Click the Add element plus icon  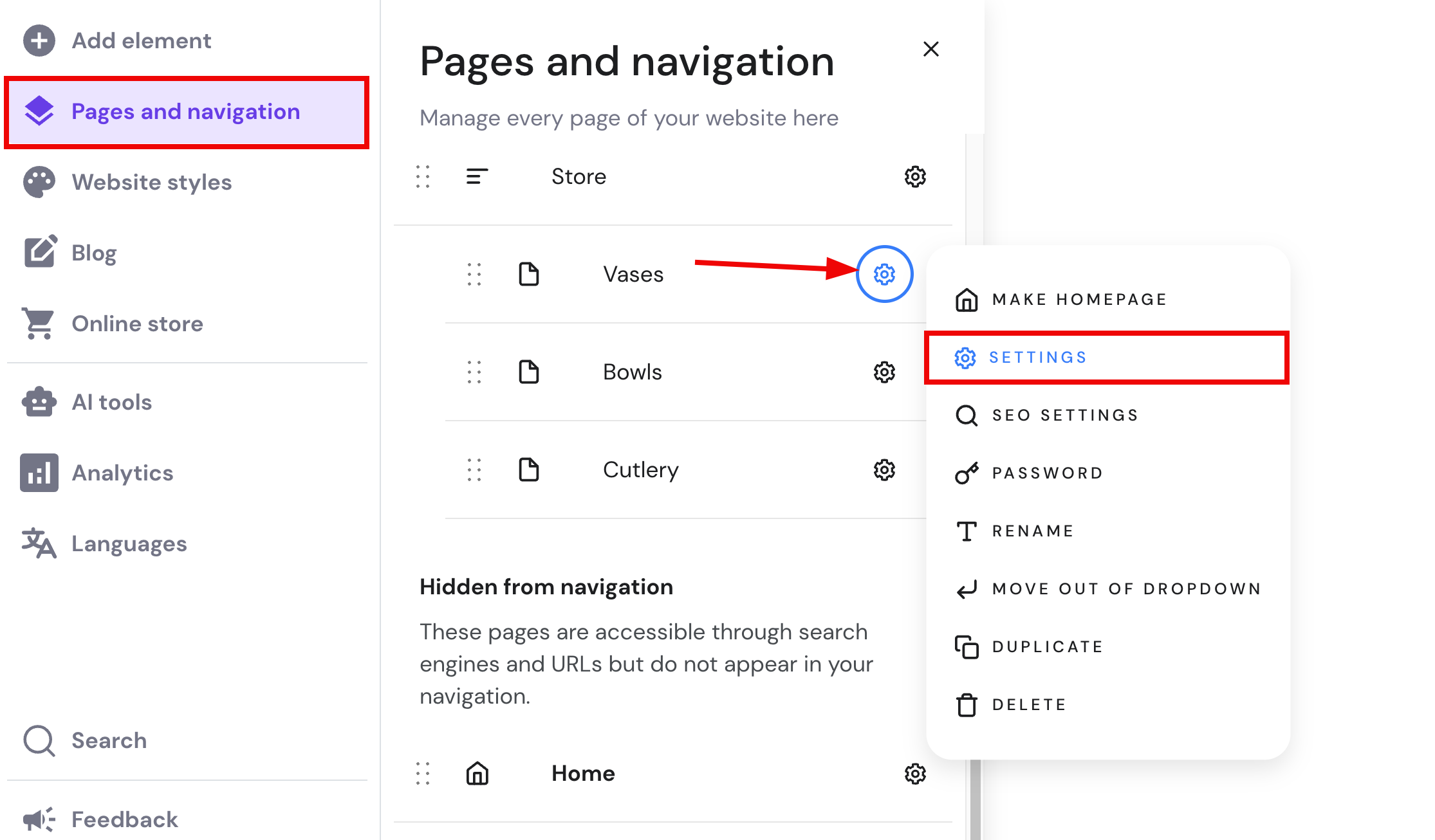click(x=39, y=41)
